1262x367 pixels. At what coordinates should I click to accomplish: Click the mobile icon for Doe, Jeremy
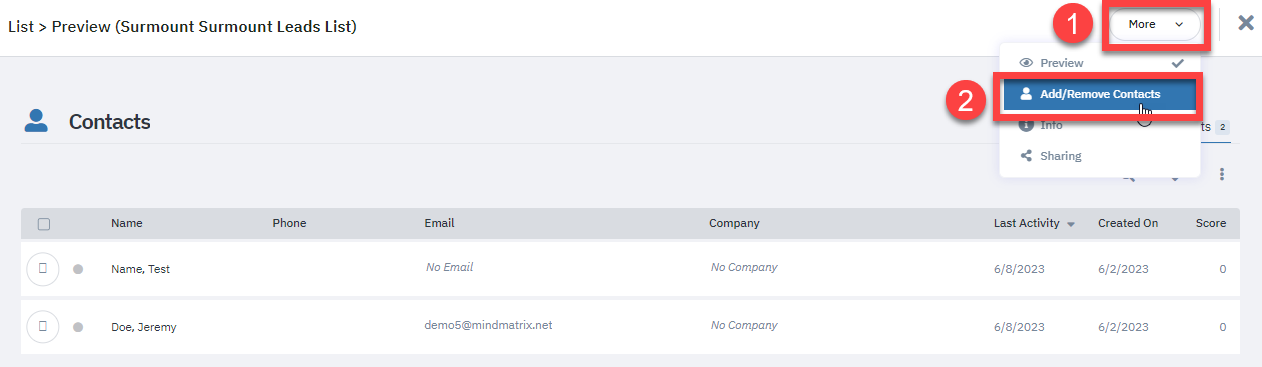coord(43,326)
